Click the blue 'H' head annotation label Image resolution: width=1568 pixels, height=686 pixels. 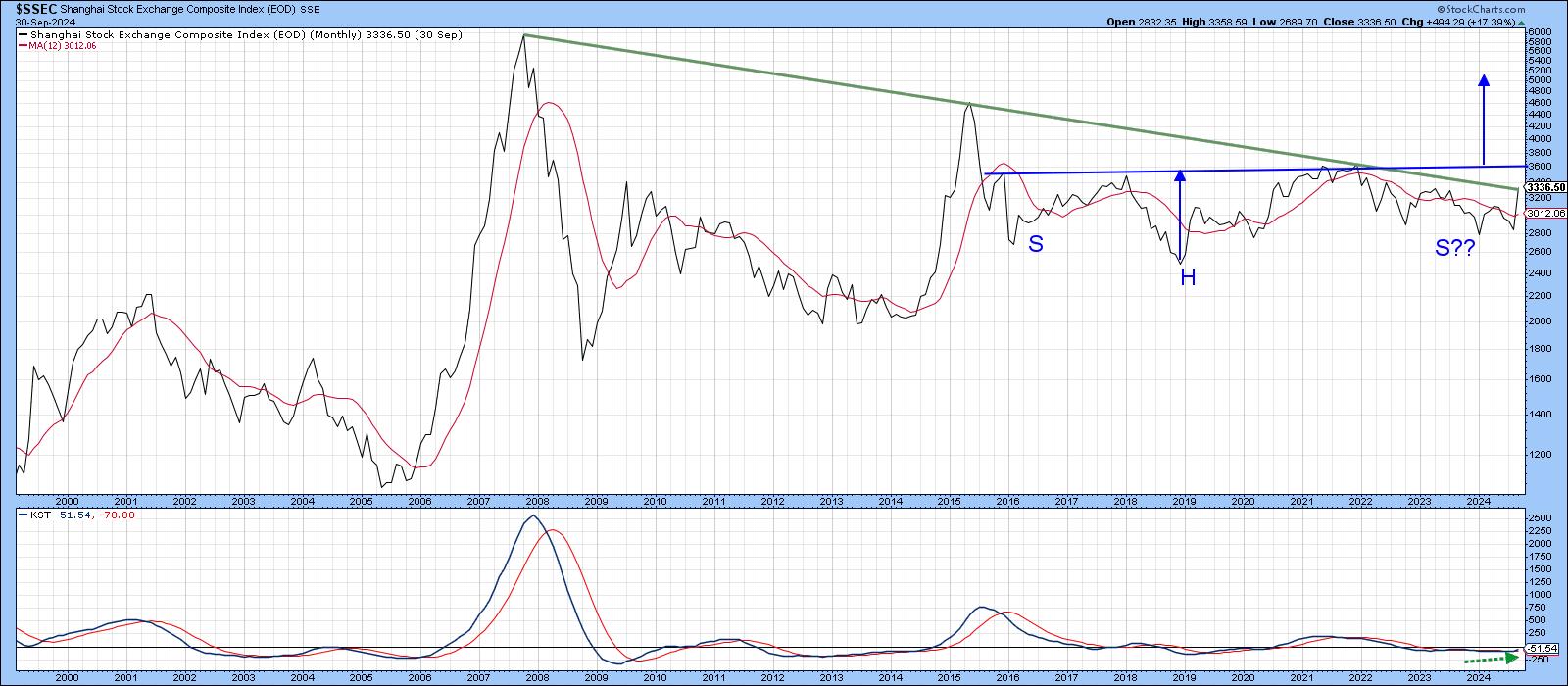(1188, 278)
